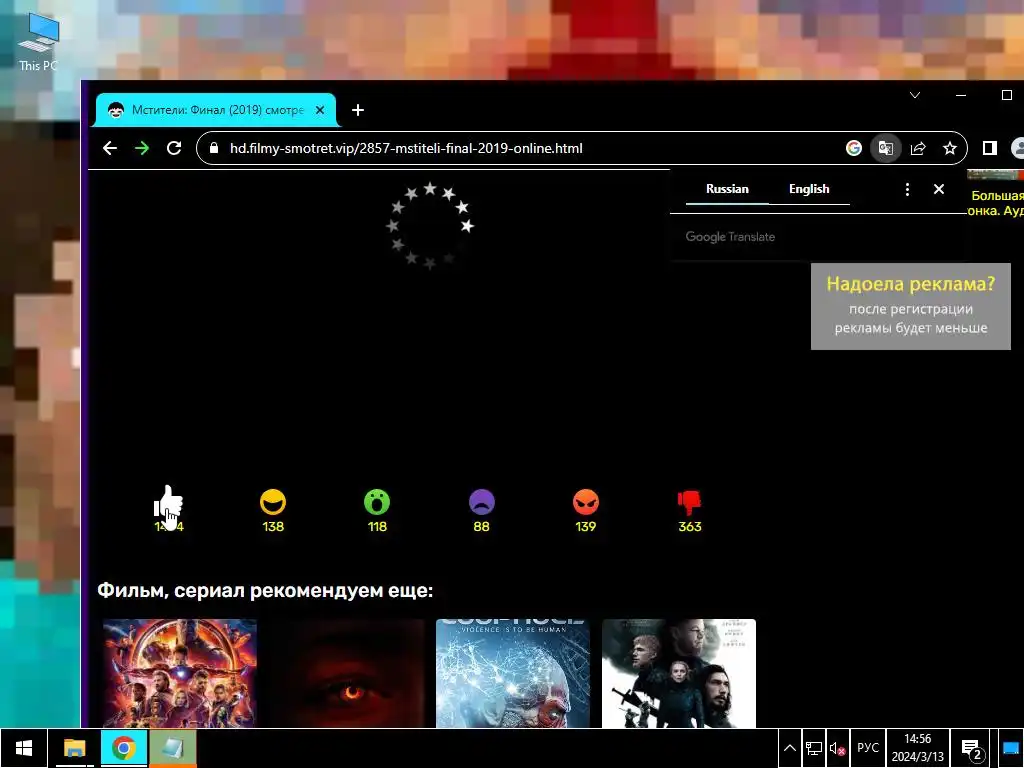
Task: Click surprised green emoji with 118
Action: pos(377,502)
